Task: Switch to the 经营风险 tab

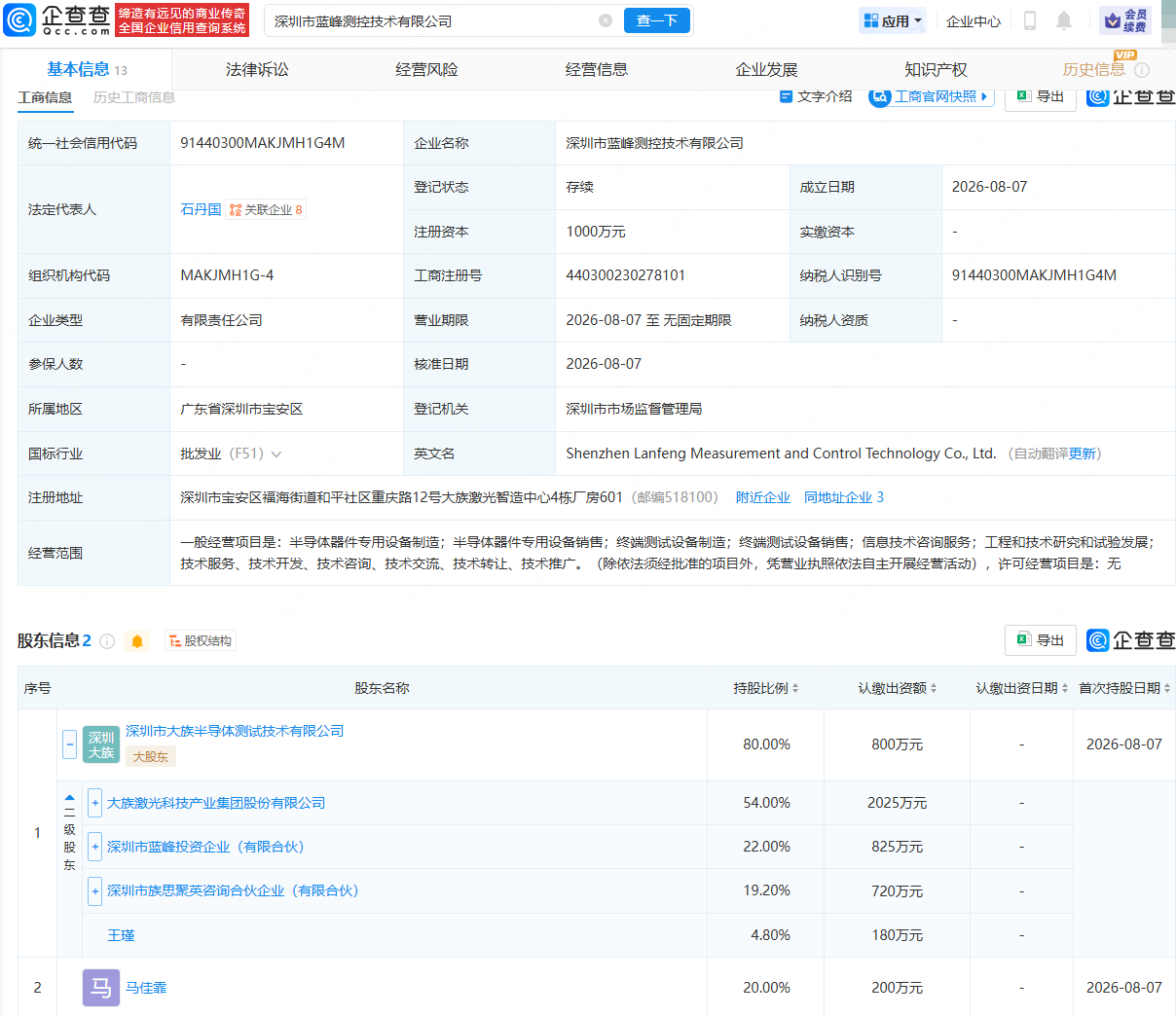Action: point(426,69)
